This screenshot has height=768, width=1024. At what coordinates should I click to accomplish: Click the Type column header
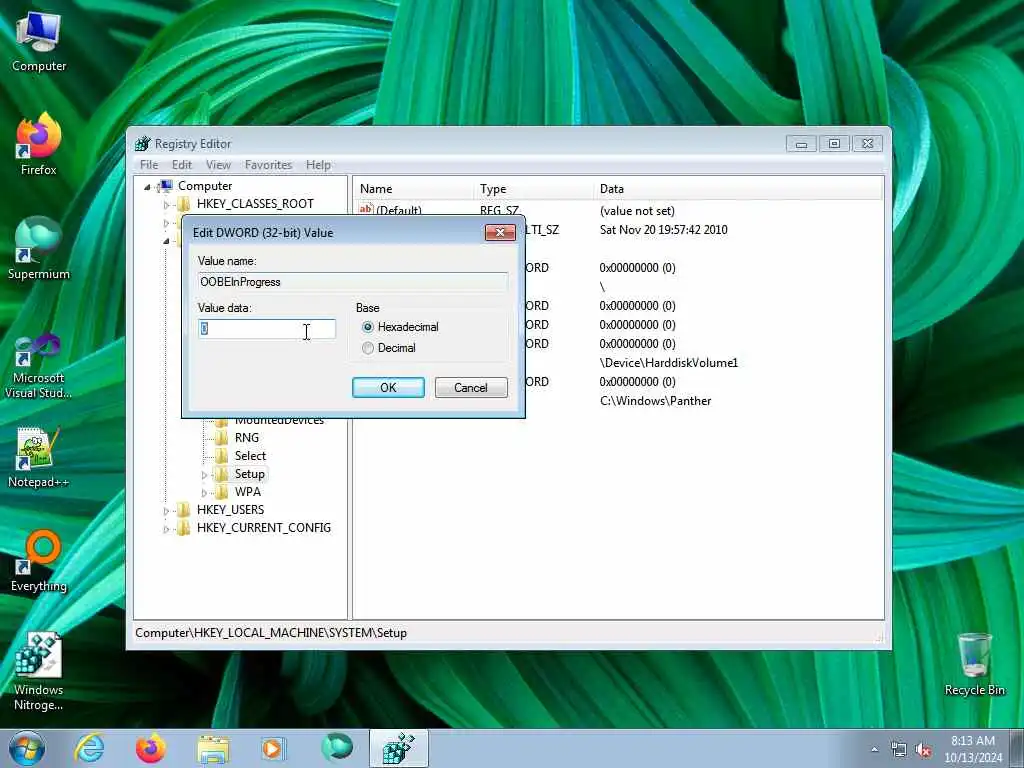533,189
